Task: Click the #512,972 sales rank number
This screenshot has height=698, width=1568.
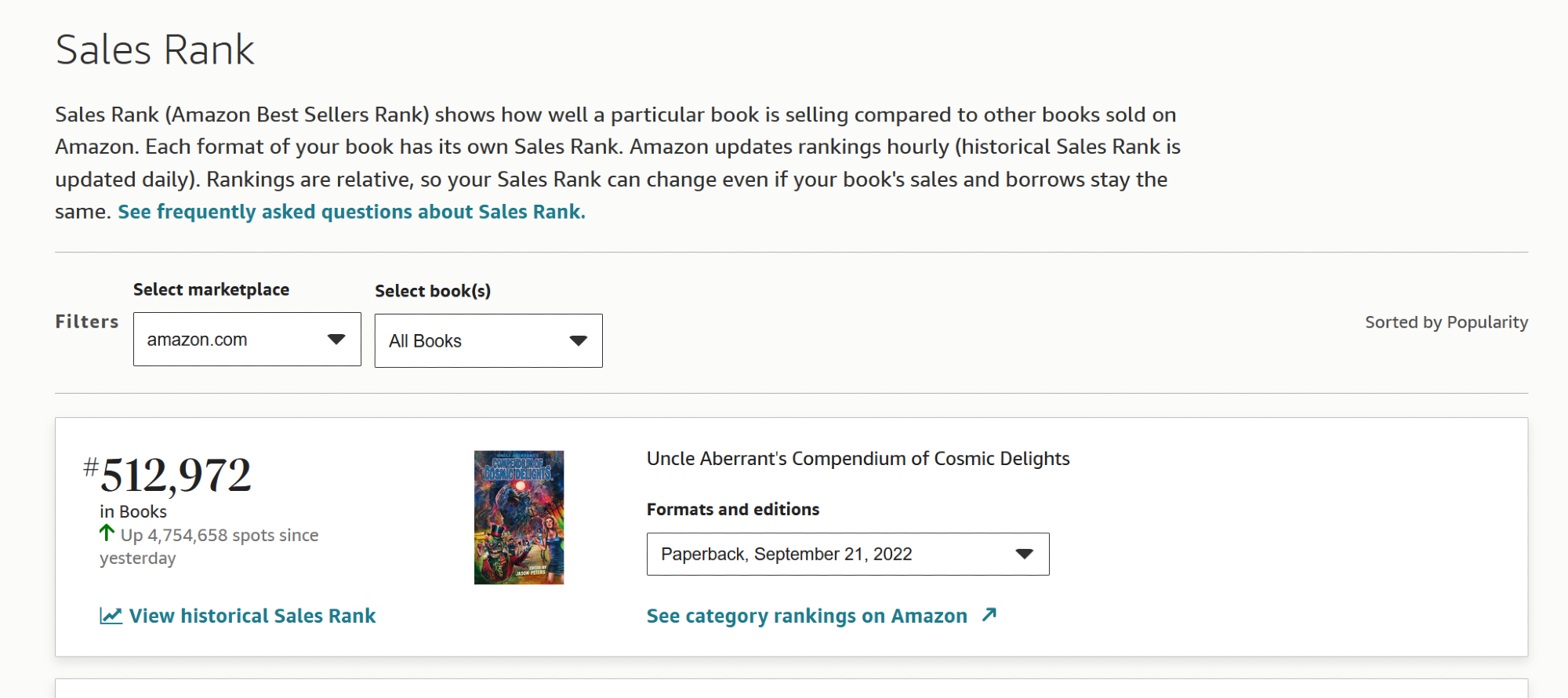Action: point(176,475)
